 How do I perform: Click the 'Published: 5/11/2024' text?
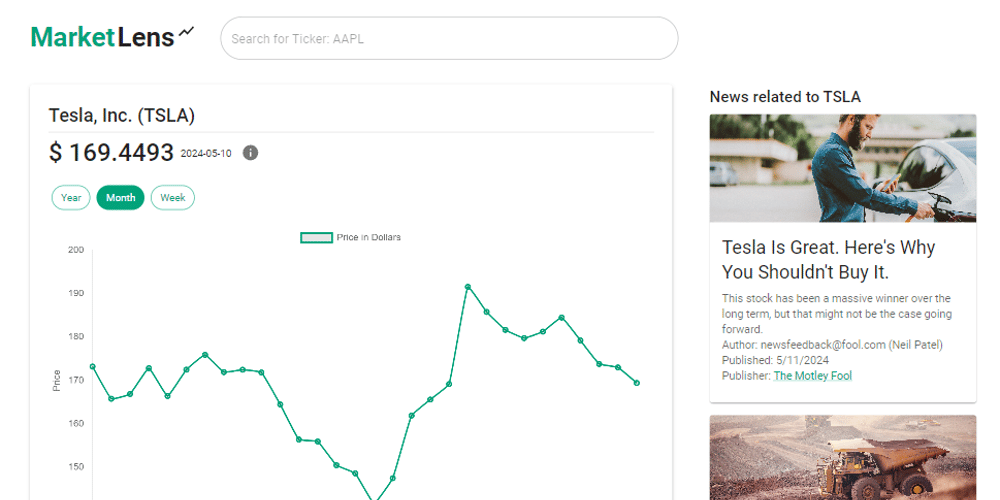[775, 360]
